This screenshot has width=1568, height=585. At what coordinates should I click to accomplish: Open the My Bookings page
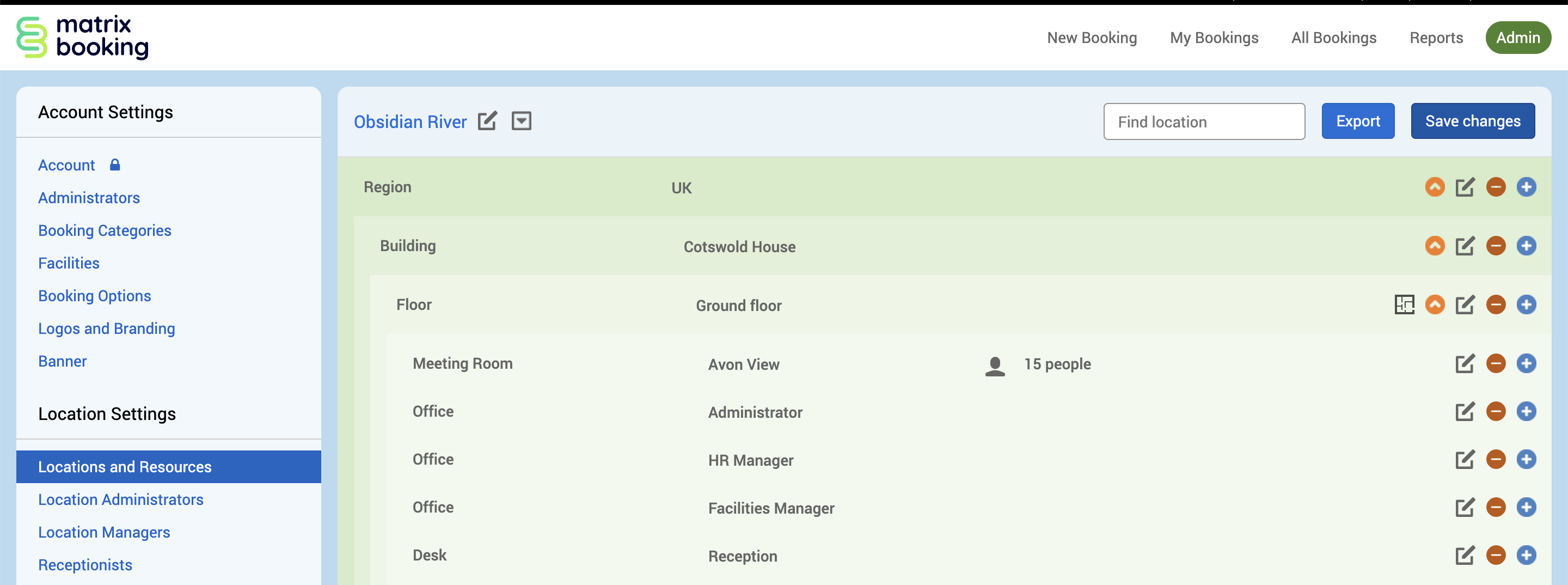pyautogui.click(x=1214, y=38)
